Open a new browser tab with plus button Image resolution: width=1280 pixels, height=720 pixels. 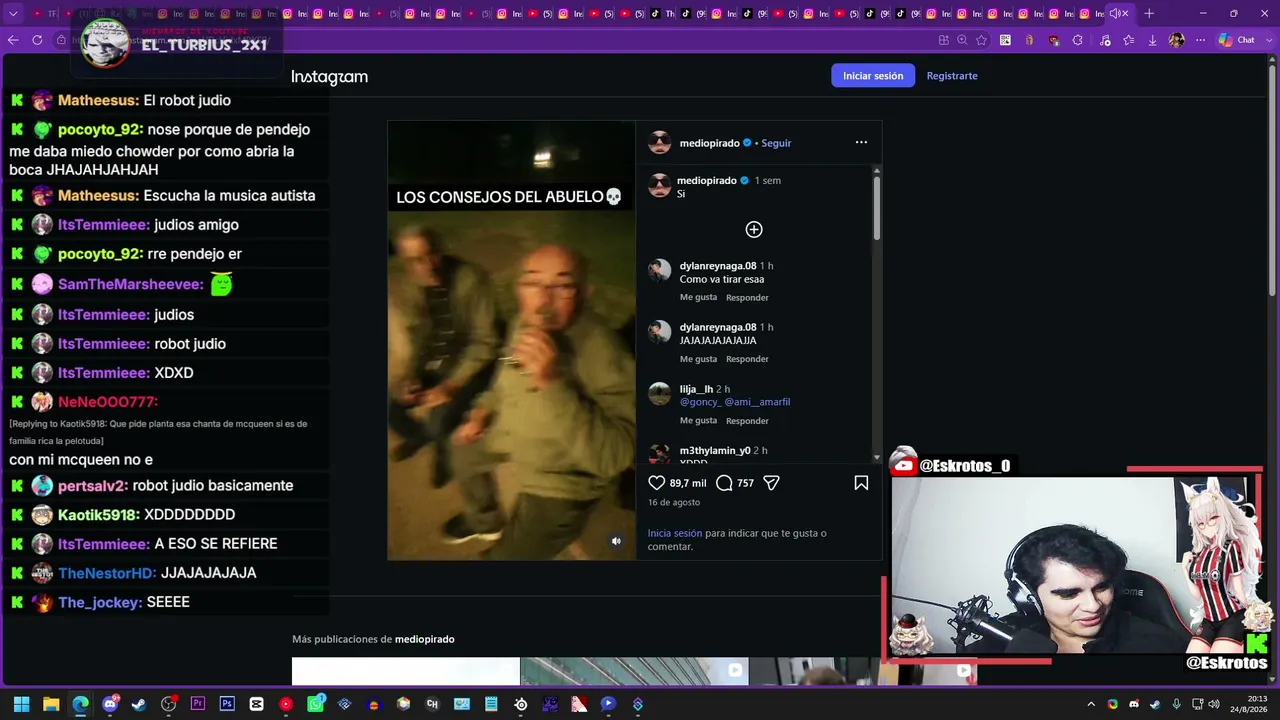1149,14
